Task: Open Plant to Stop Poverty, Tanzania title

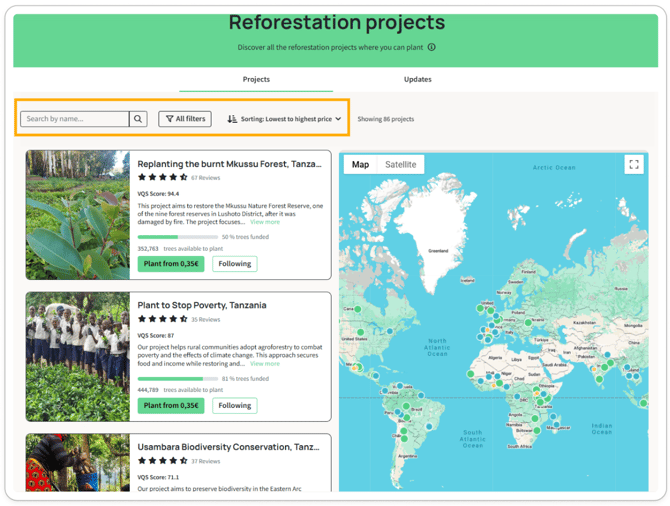Action: [202, 305]
